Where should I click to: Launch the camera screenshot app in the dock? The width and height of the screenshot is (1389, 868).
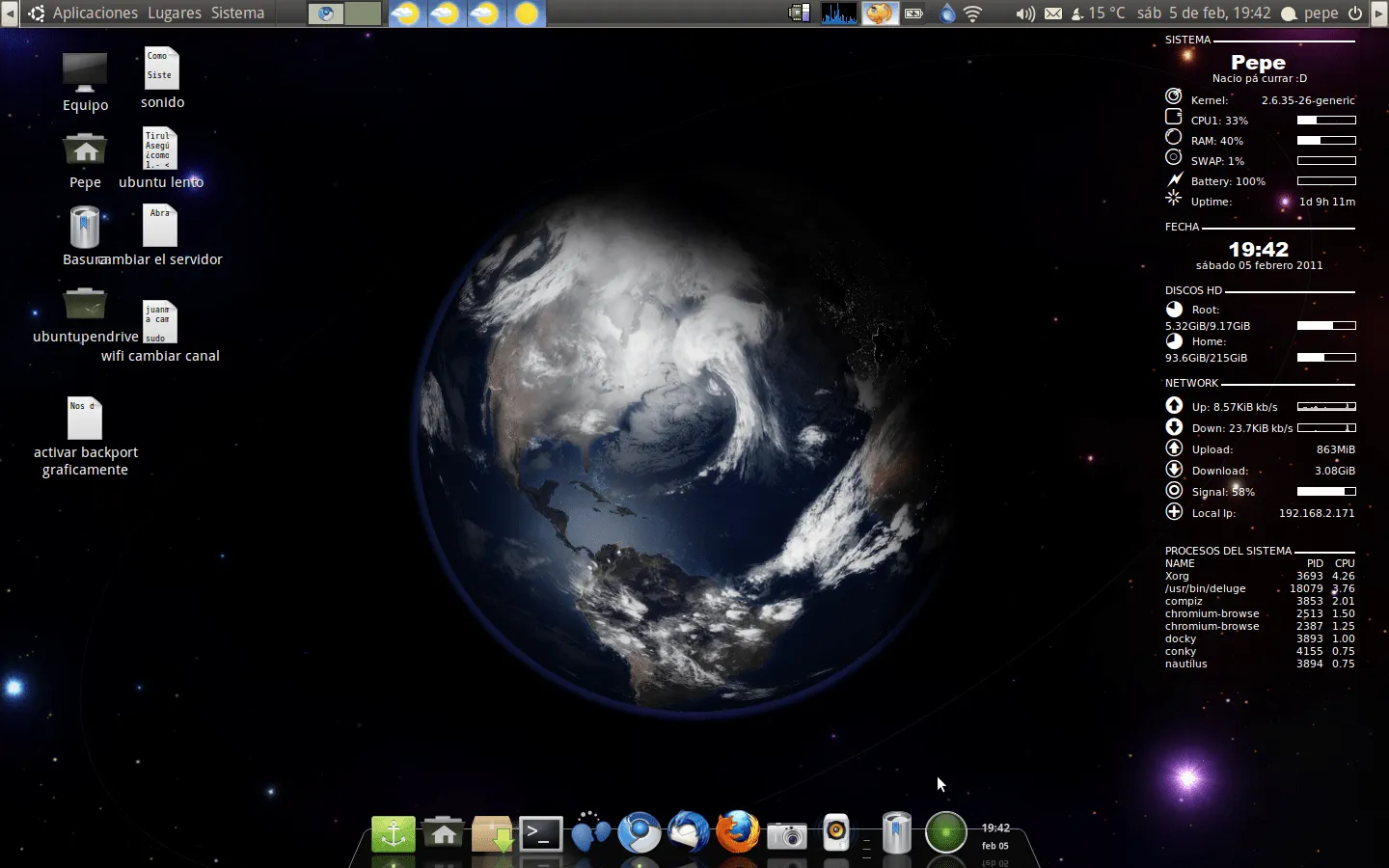tap(787, 834)
